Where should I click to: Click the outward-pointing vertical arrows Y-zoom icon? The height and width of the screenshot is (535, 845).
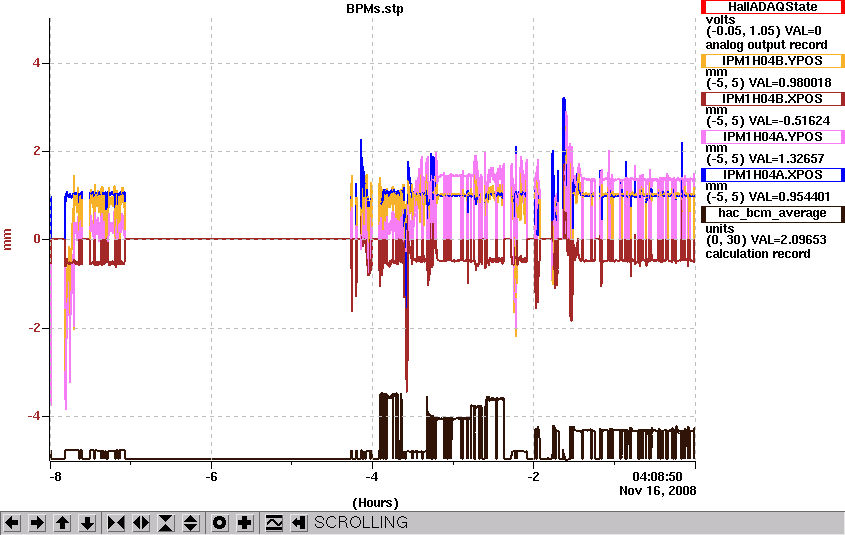(x=191, y=523)
